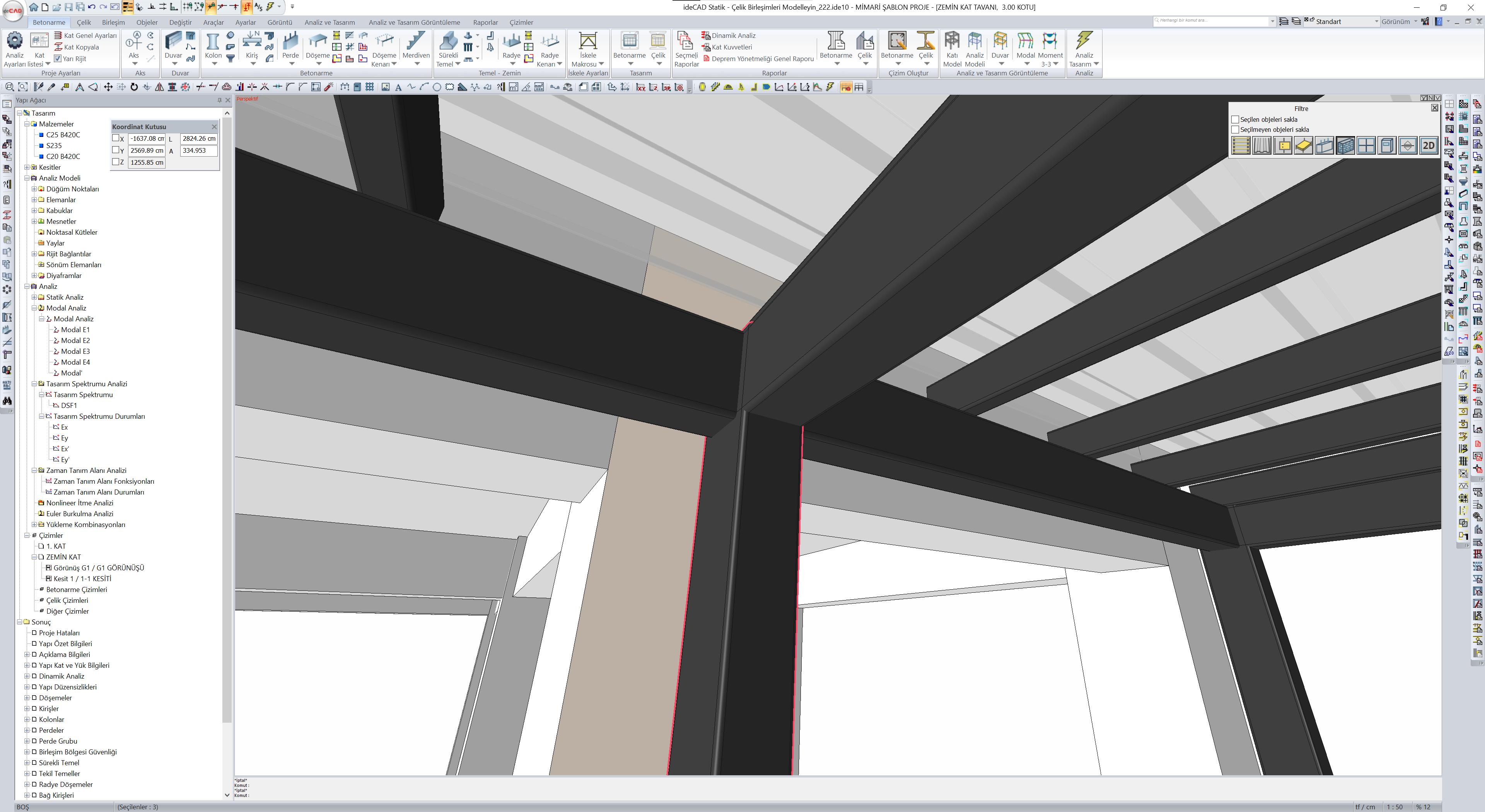Click the 2D button in Filtre panel
The width and height of the screenshot is (1485, 812).
(x=1428, y=146)
